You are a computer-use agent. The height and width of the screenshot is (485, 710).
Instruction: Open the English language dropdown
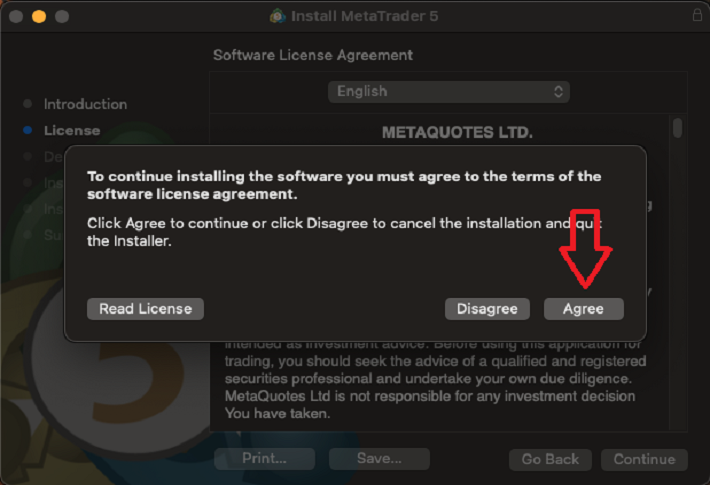point(449,91)
